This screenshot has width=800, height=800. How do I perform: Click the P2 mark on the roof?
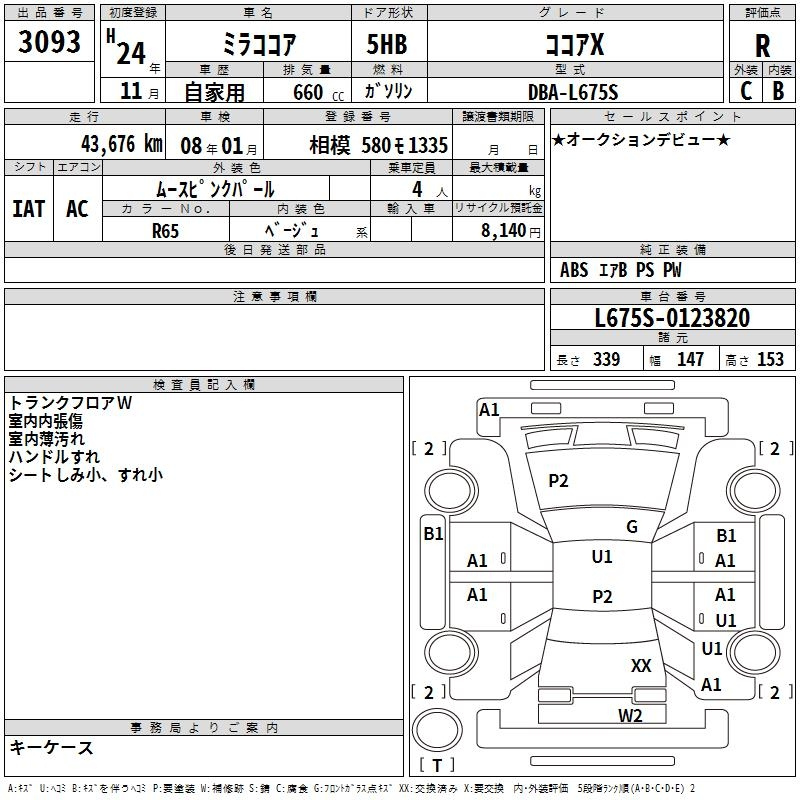(602, 596)
